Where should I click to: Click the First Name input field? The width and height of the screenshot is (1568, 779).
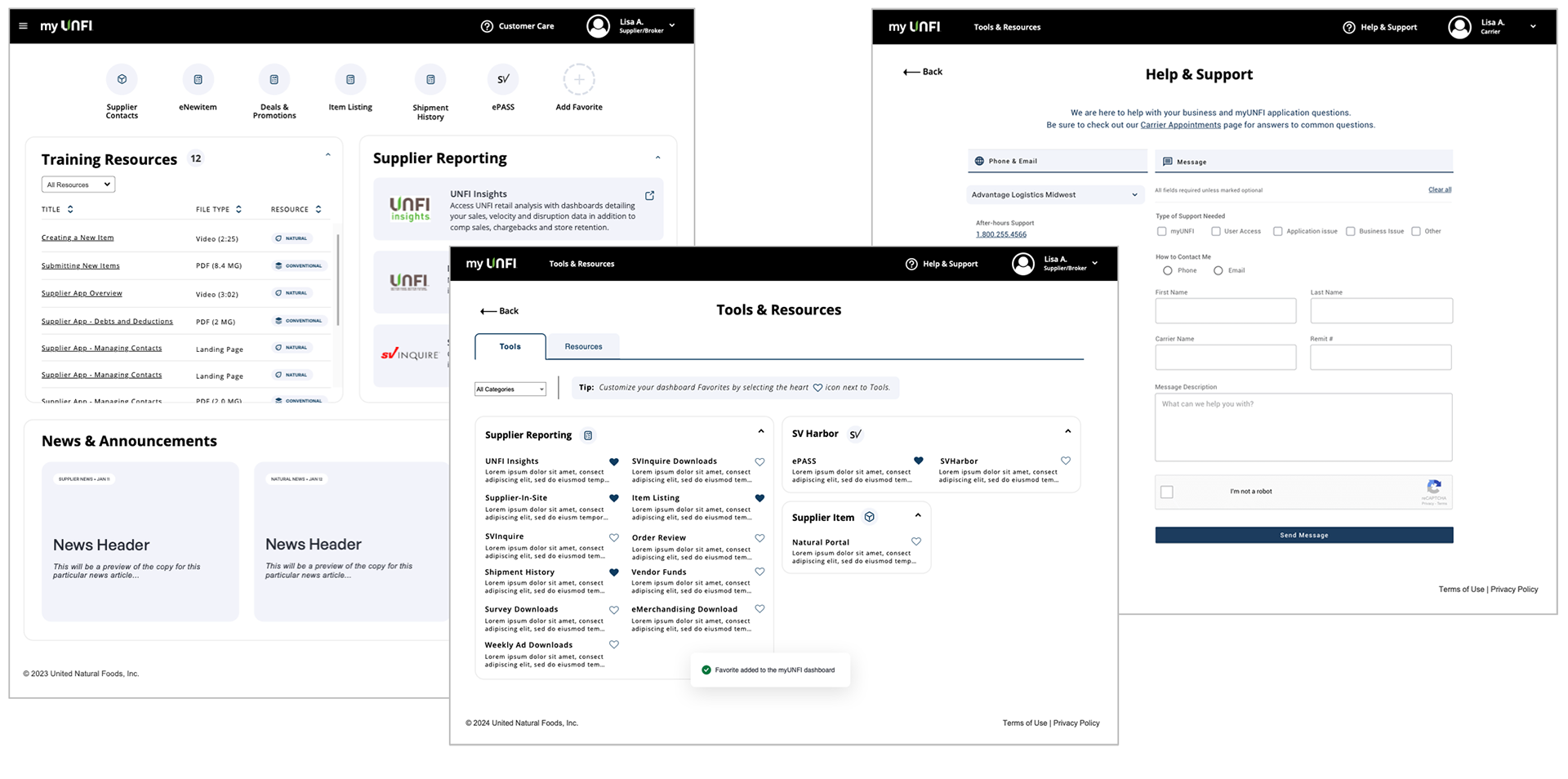click(1226, 310)
